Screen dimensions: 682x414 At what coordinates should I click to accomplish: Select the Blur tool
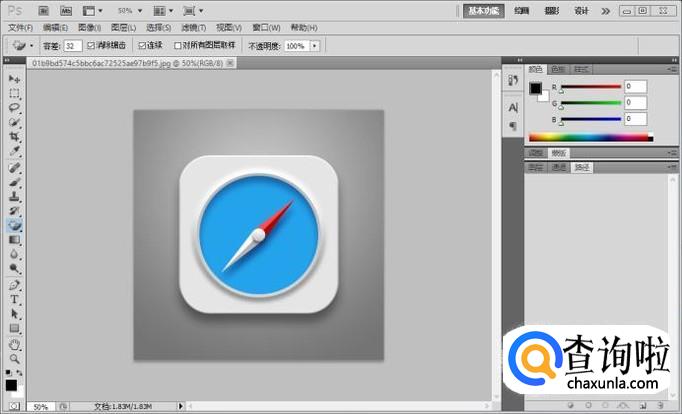tap(14, 254)
